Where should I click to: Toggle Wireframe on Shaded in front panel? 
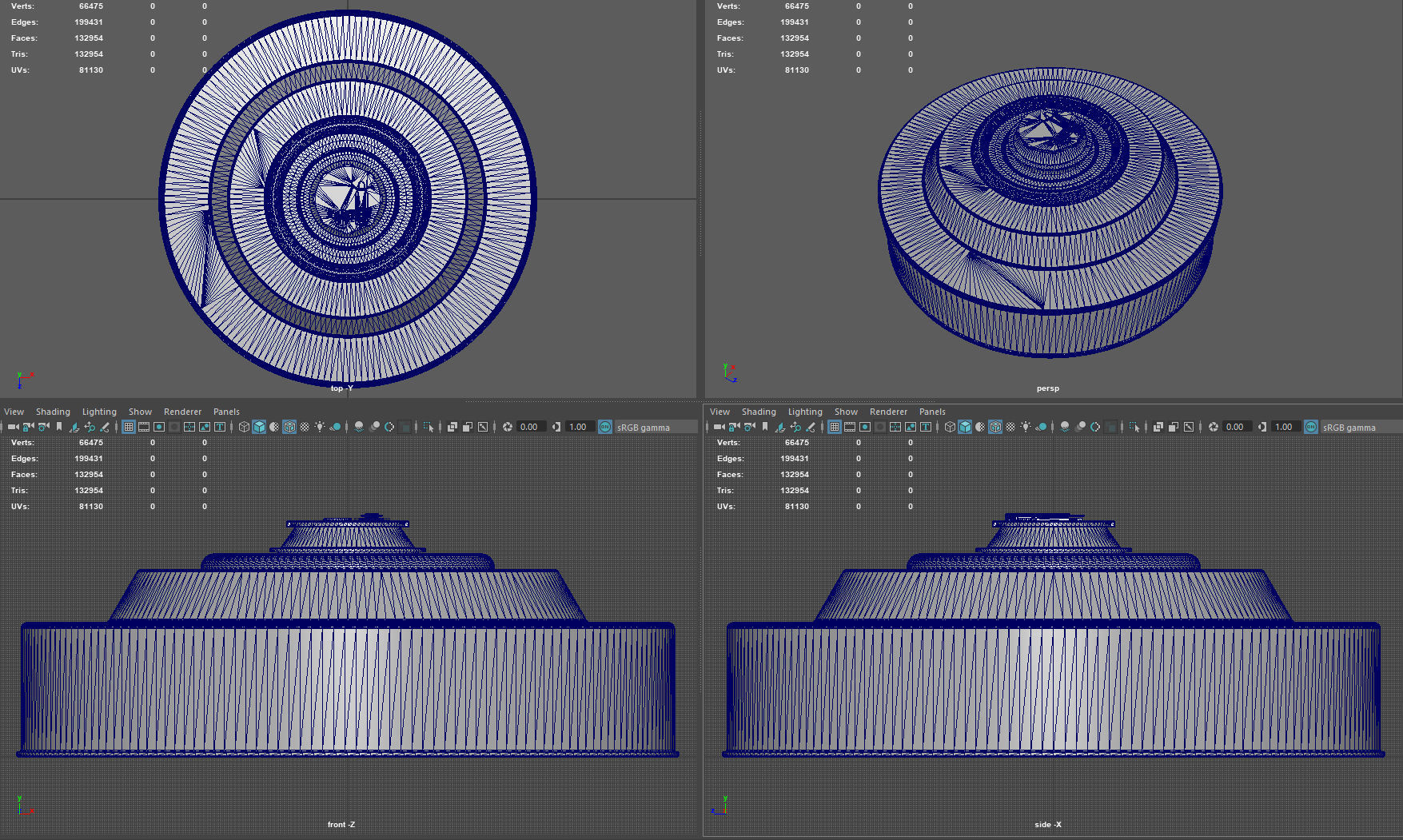(x=289, y=427)
